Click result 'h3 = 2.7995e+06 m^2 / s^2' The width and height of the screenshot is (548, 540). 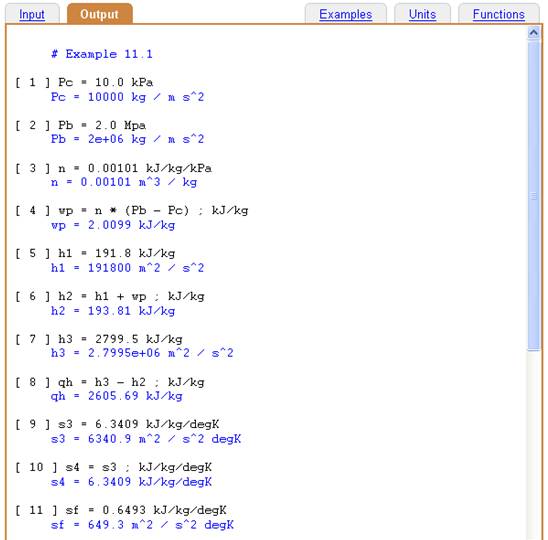142,353
